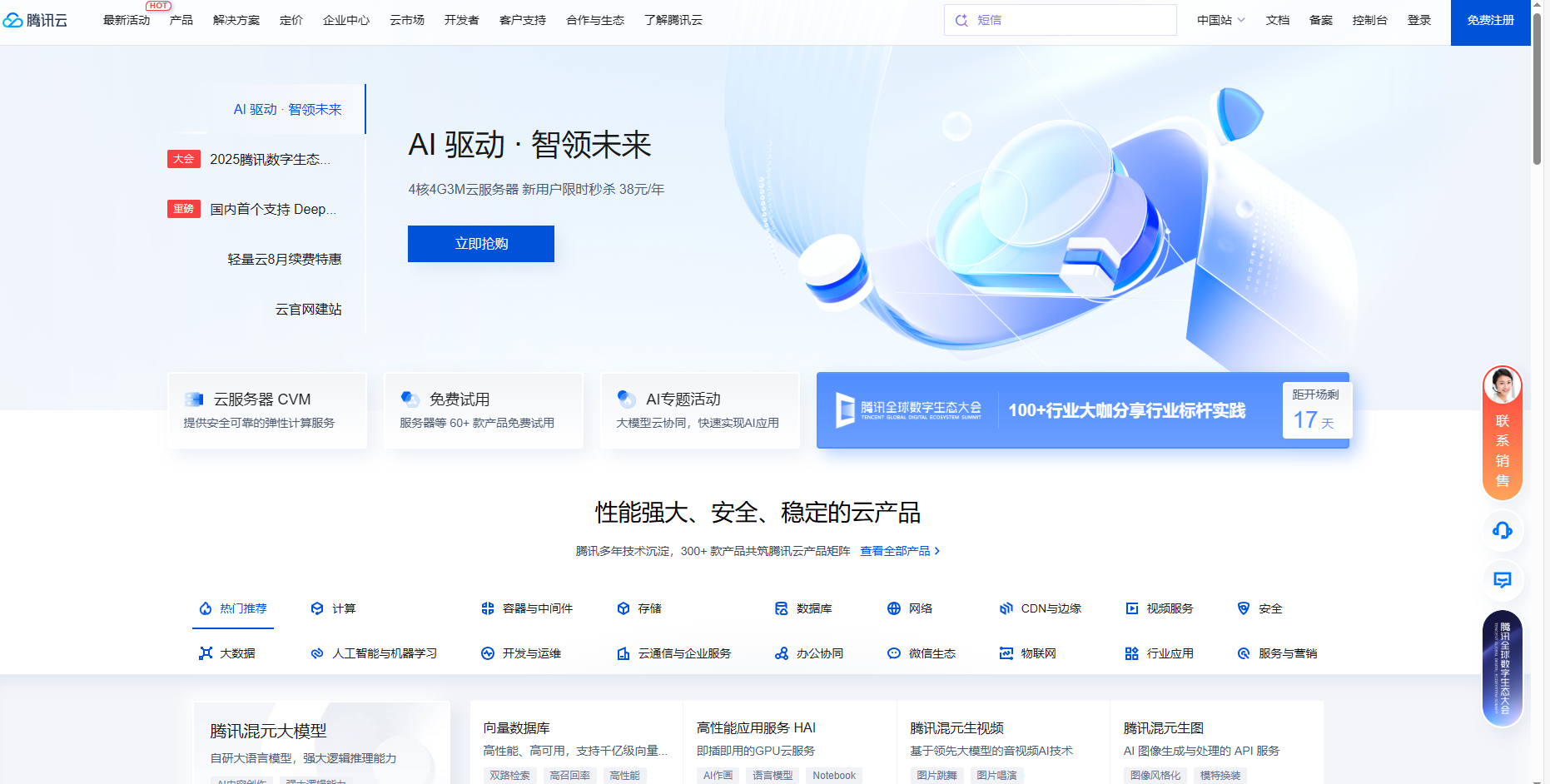Open the headset customer service icon
This screenshot has height=784, width=1550.
[x=1503, y=530]
